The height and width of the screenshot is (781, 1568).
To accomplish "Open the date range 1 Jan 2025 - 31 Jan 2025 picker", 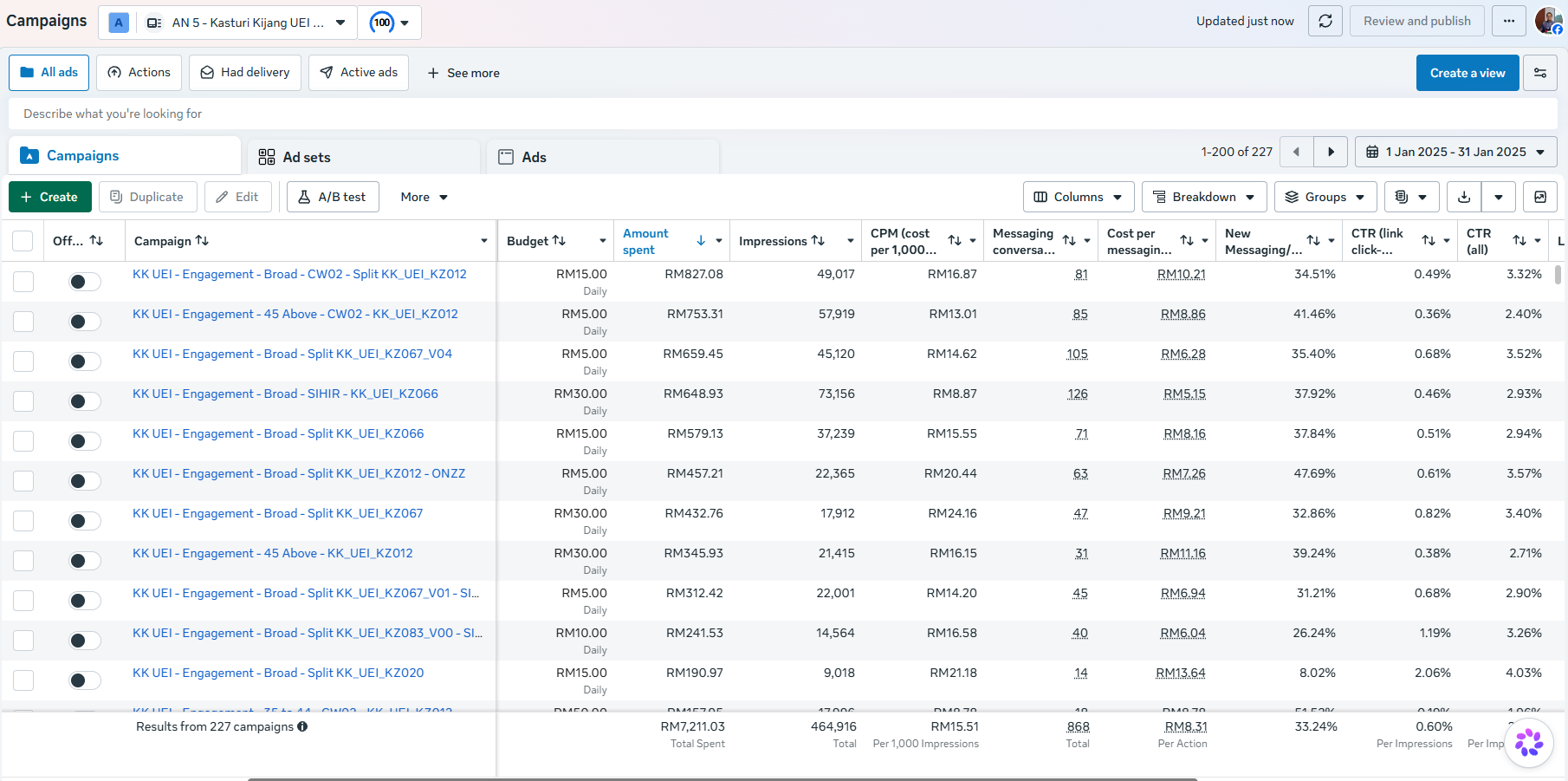I will coord(1455,152).
